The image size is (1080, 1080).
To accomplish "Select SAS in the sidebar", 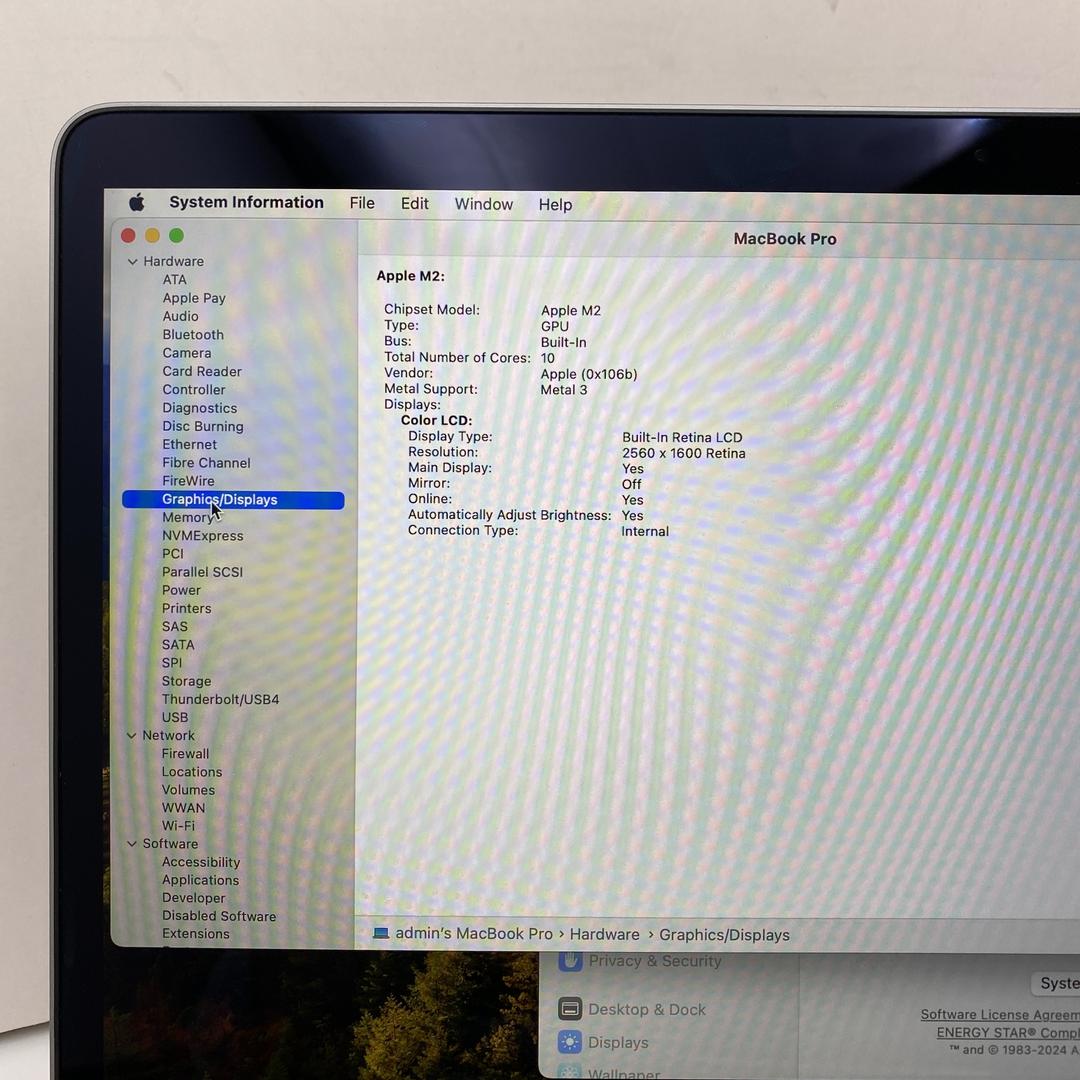I will [x=174, y=627].
